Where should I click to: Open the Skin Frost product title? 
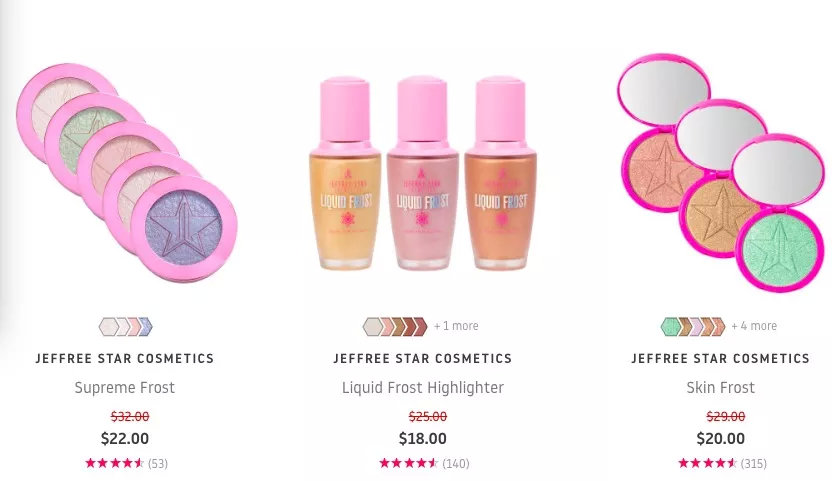coord(721,388)
